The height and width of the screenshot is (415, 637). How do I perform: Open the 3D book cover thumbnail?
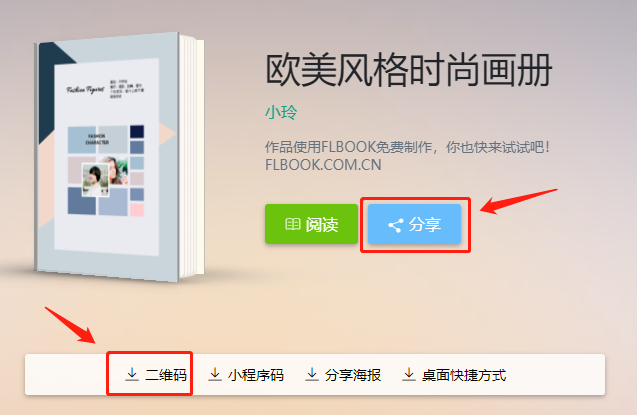(119, 158)
